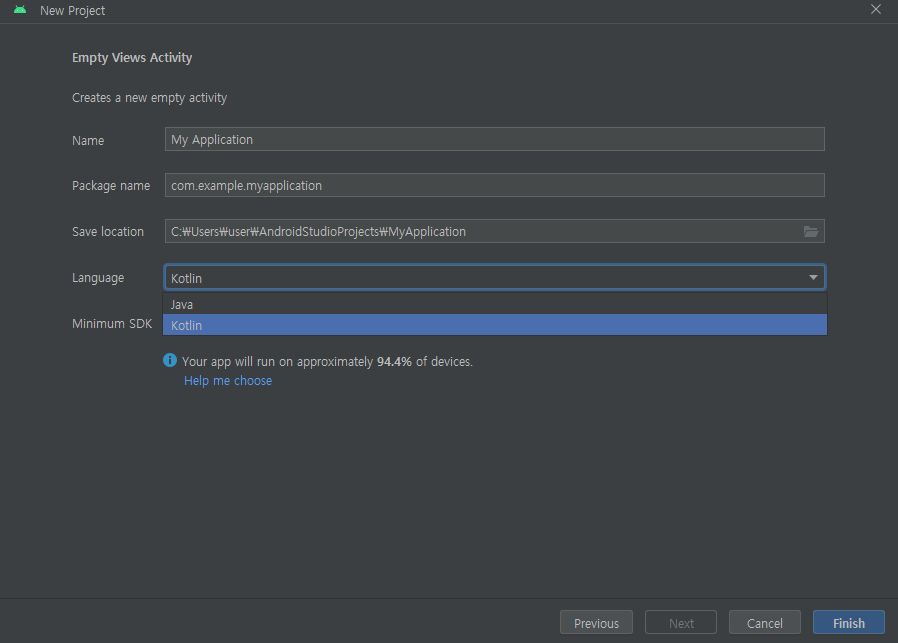Image resolution: width=898 pixels, height=643 pixels.
Task: Focus the Name field My Application
Action: 495,139
